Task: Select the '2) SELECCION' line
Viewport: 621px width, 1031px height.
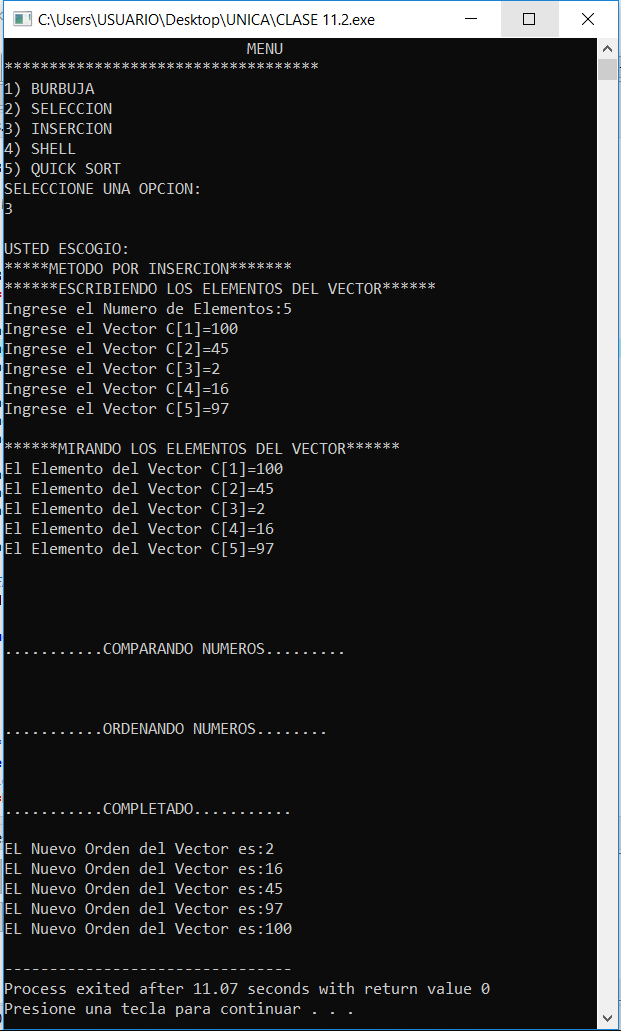Action: [58, 108]
